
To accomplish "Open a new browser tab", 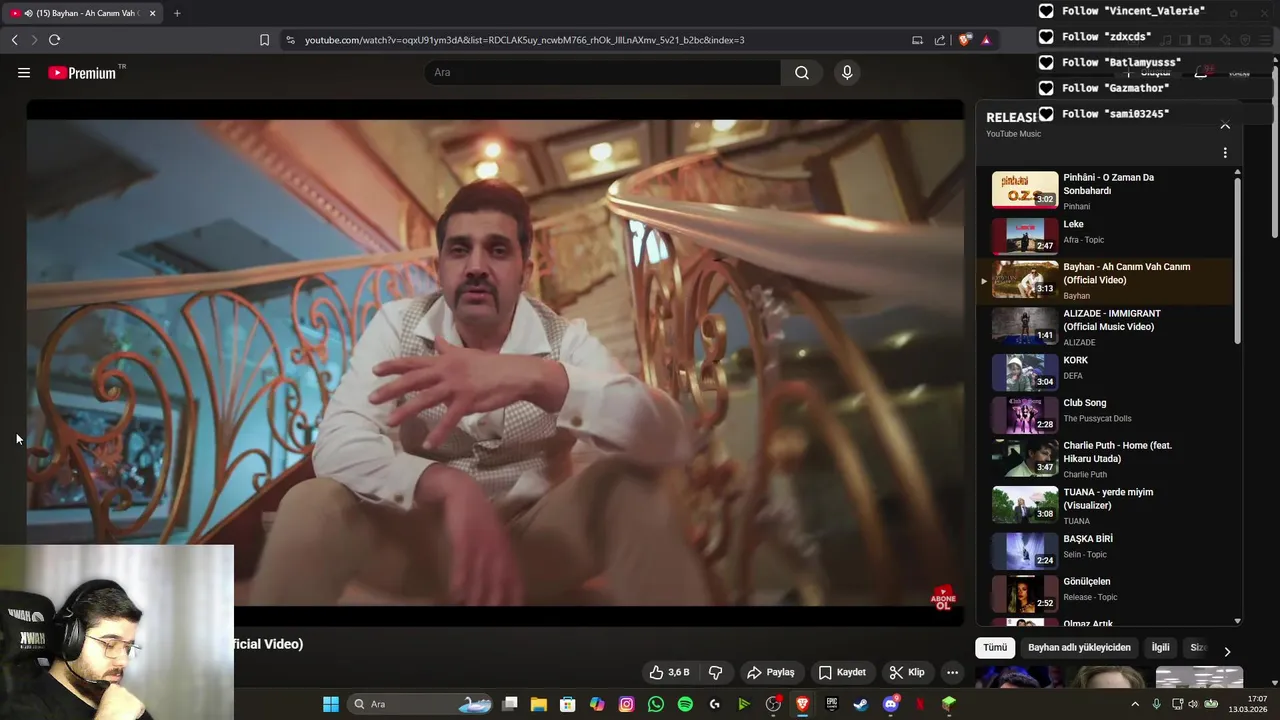I will pyautogui.click(x=177, y=13).
